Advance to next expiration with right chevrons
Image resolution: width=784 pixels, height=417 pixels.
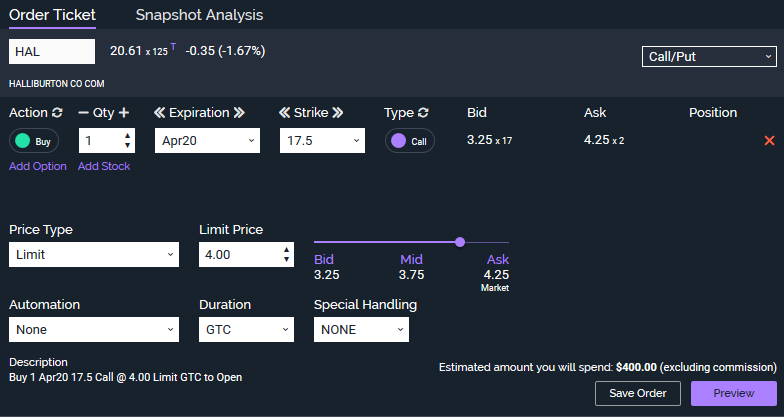point(239,113)
